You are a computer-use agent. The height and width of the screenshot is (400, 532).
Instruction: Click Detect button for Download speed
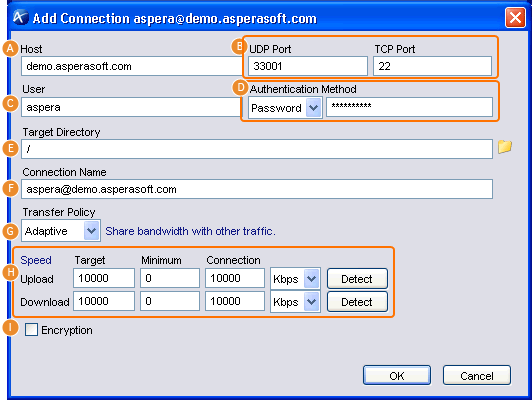click(357, 302)
